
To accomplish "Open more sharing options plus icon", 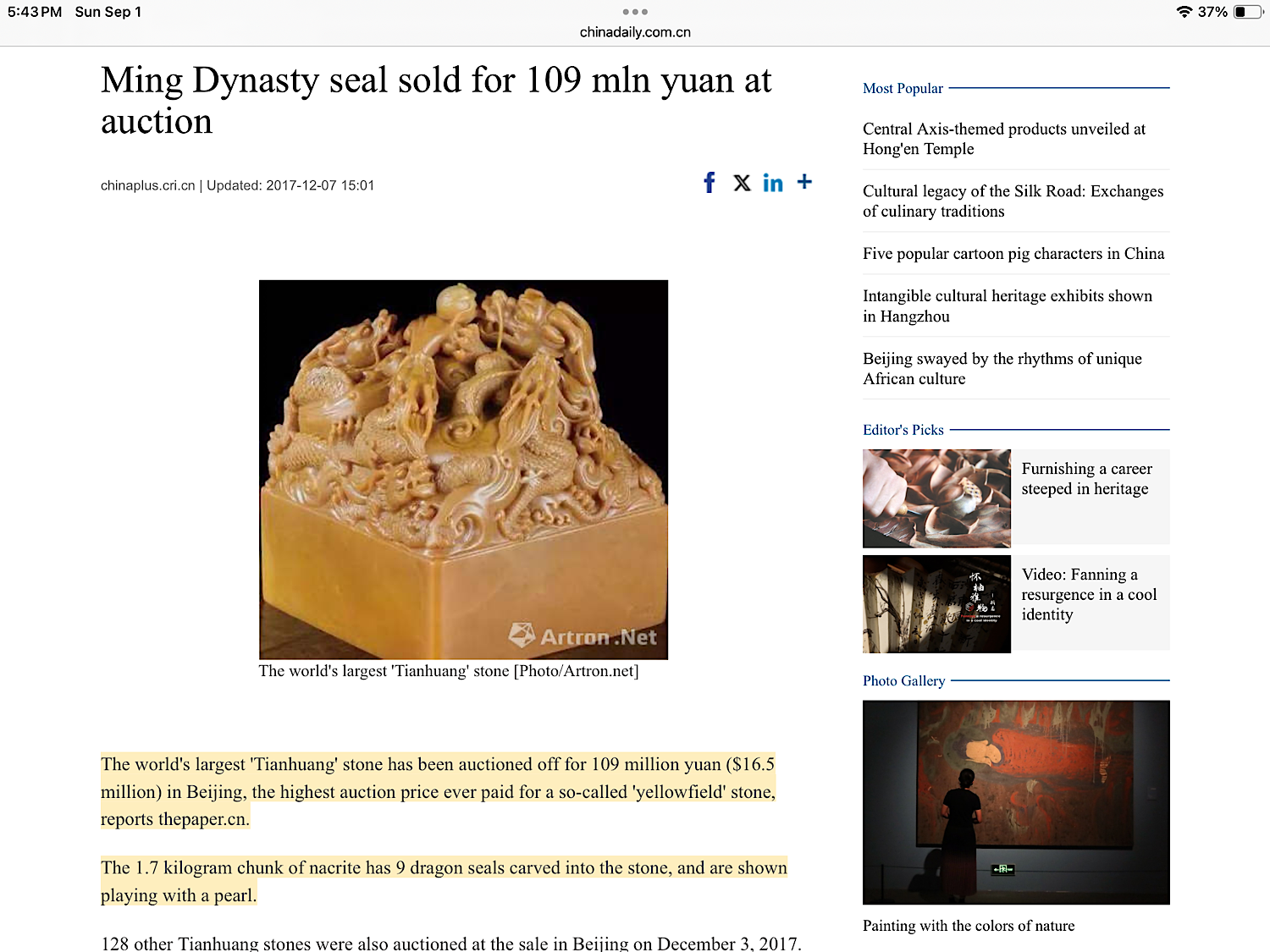I will coord(804,182).
